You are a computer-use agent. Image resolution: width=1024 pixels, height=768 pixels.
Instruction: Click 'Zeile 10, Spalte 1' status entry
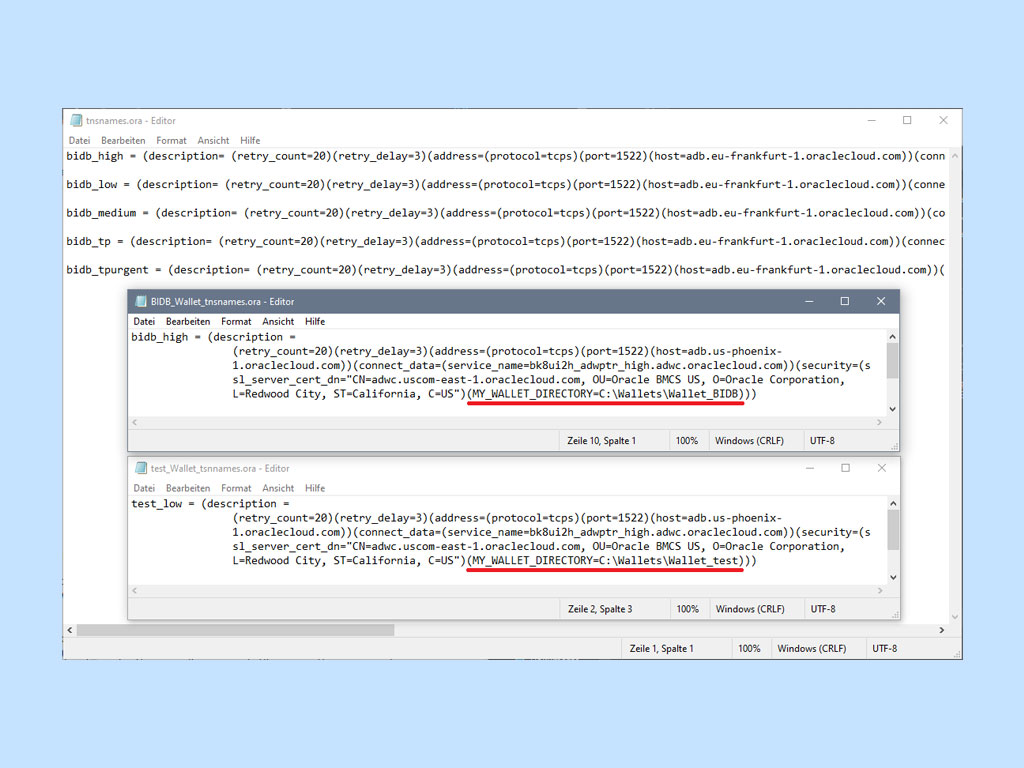(x=601, y=441)
